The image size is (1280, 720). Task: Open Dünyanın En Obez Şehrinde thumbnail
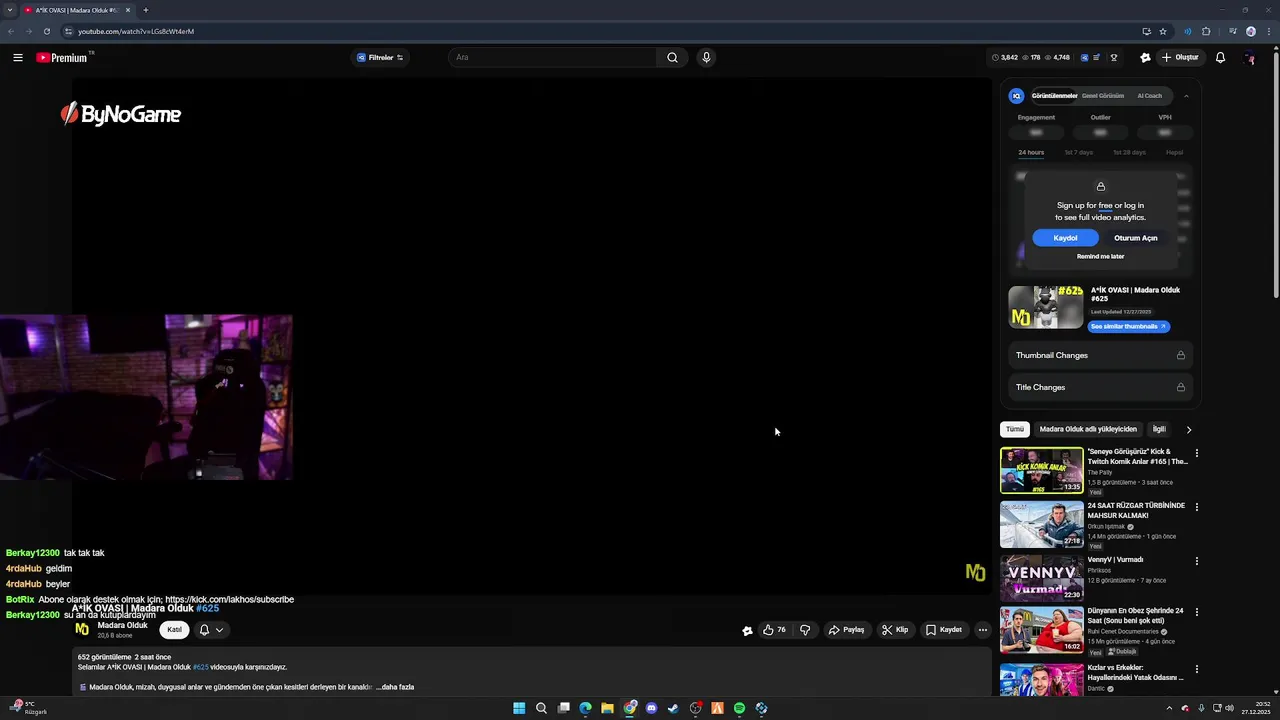[x=1041, y=629]
